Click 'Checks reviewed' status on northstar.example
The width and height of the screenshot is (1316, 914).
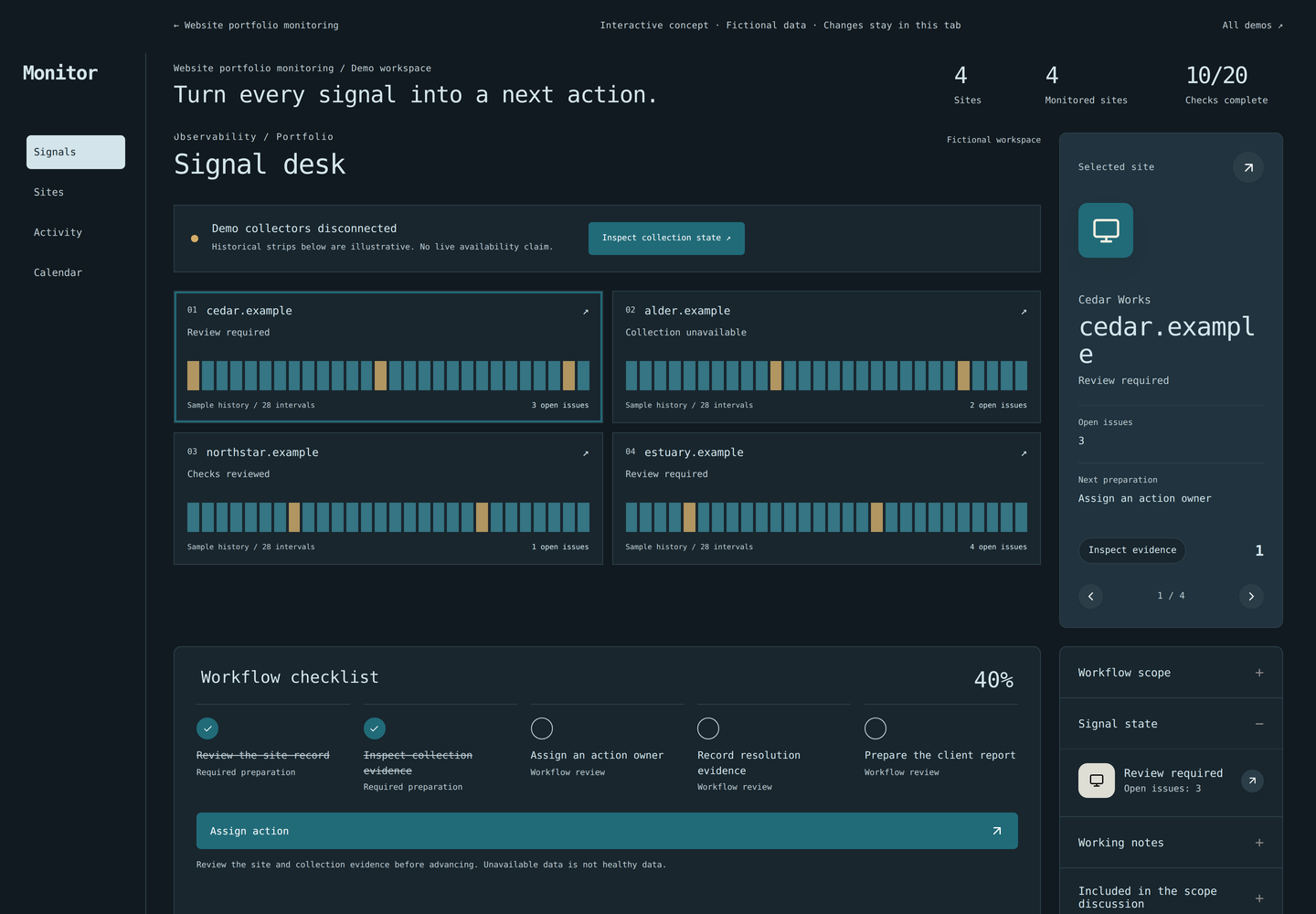click(228, 474)
